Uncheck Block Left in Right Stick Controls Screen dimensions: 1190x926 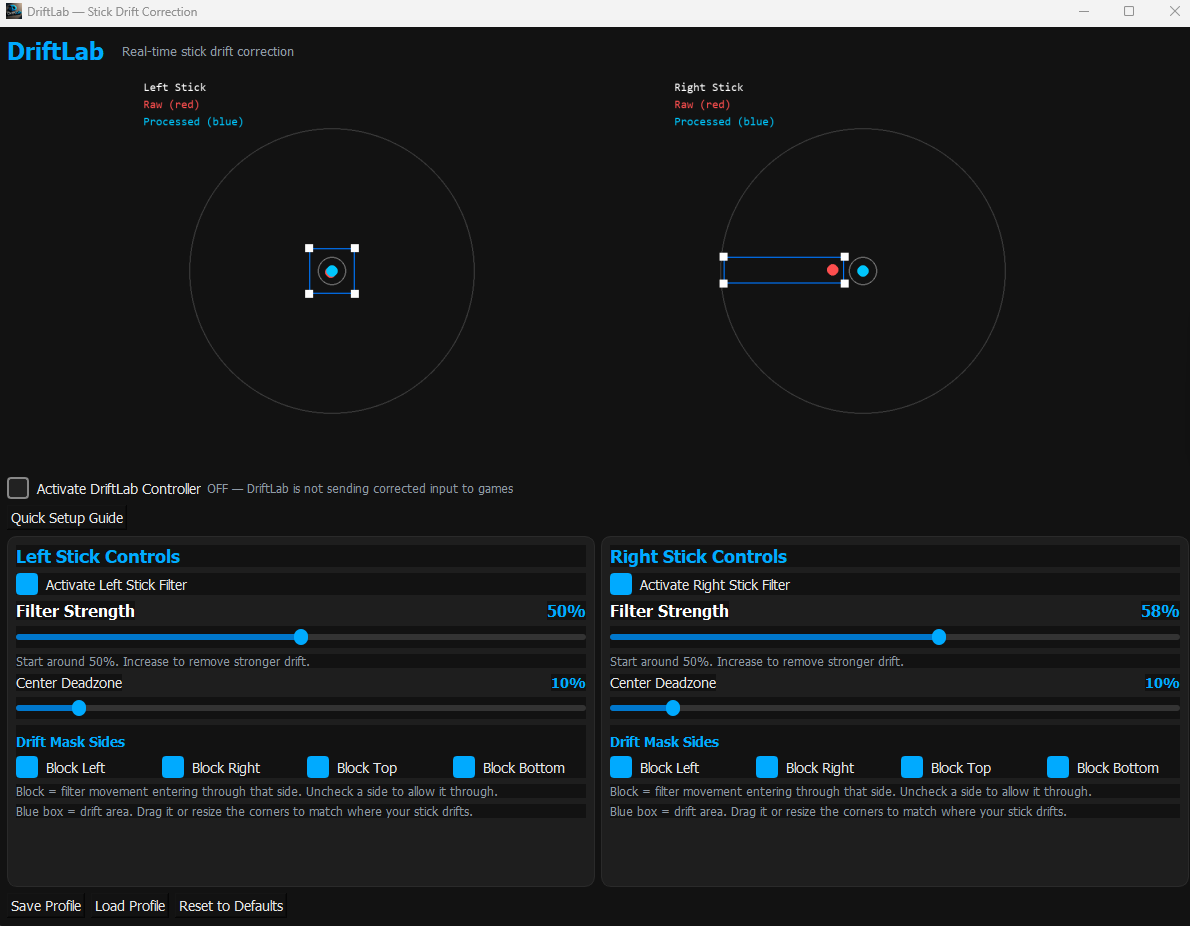pos(621,767)
